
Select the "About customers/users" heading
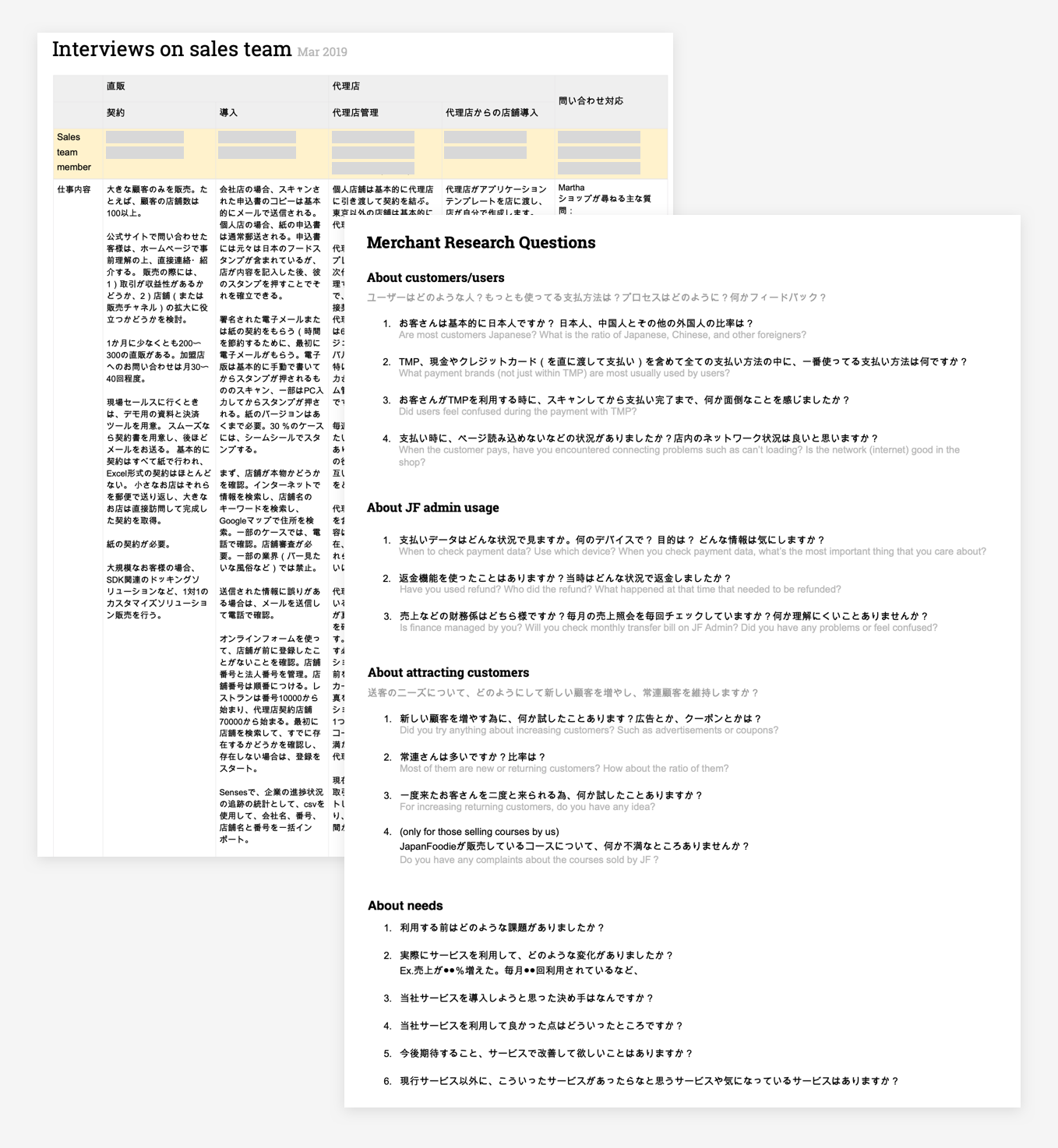point(436,276)
